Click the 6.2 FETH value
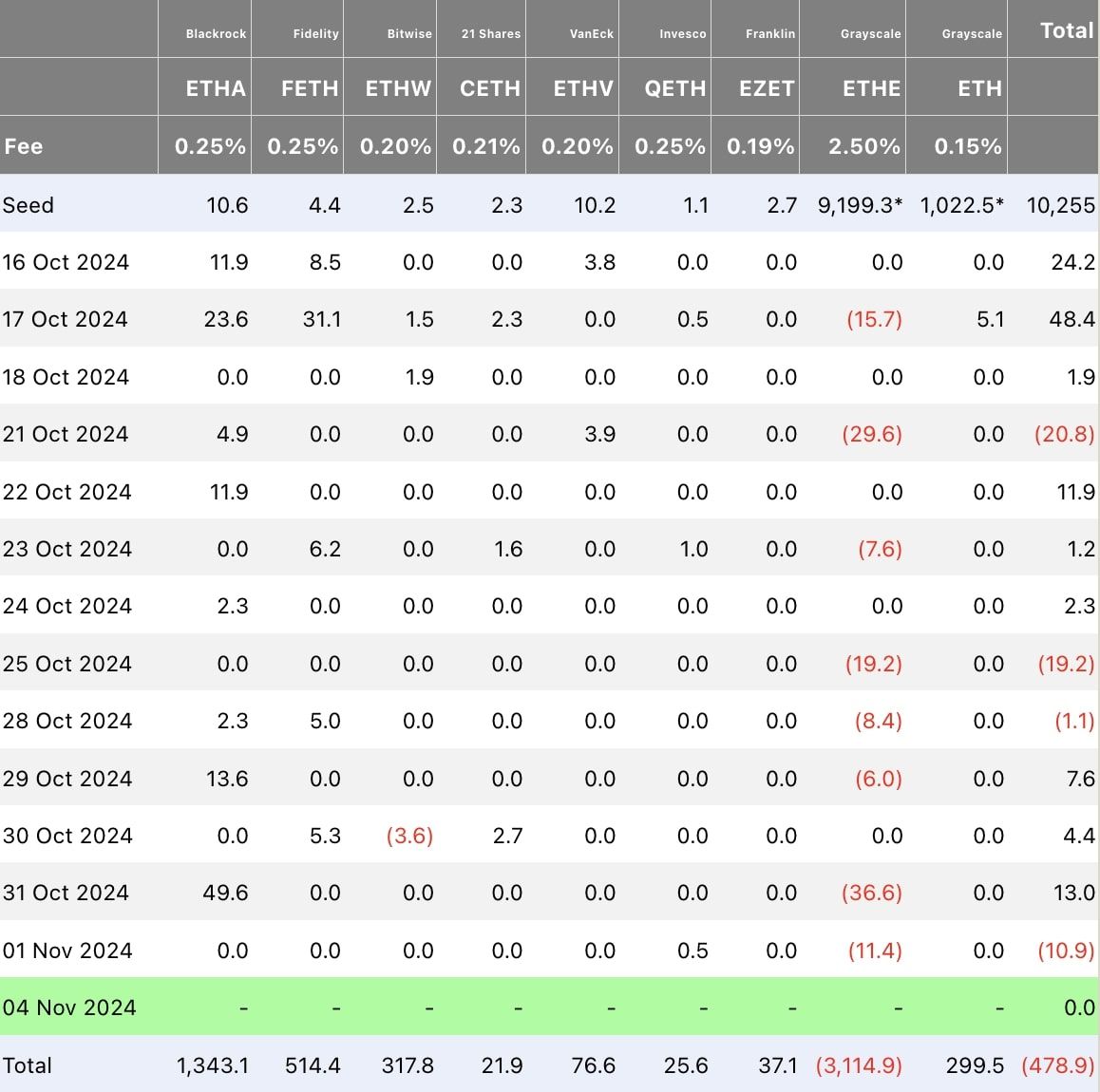Screen dimensions: 1100x1092 325,549
